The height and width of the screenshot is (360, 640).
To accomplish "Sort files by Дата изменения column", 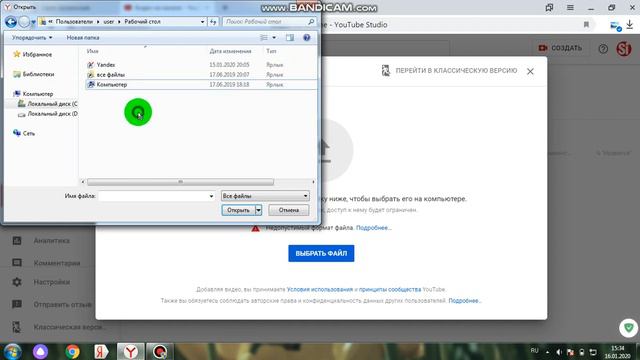I will (x=230, y=51).
